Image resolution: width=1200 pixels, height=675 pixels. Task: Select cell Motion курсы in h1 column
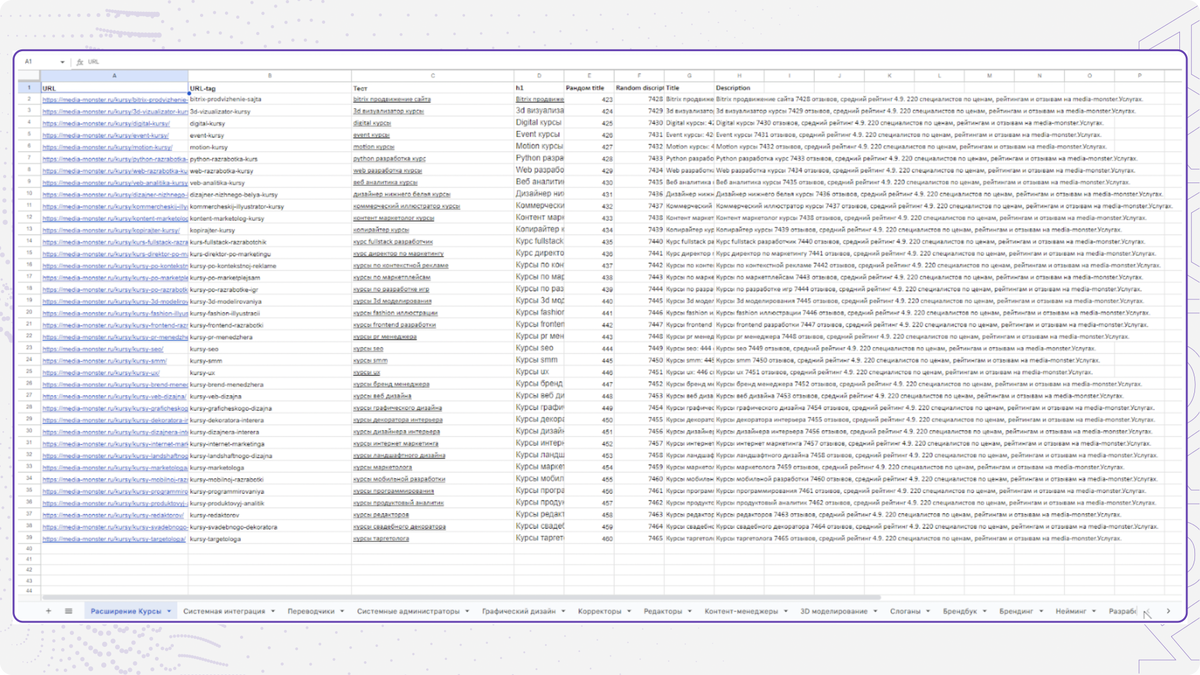539,147
